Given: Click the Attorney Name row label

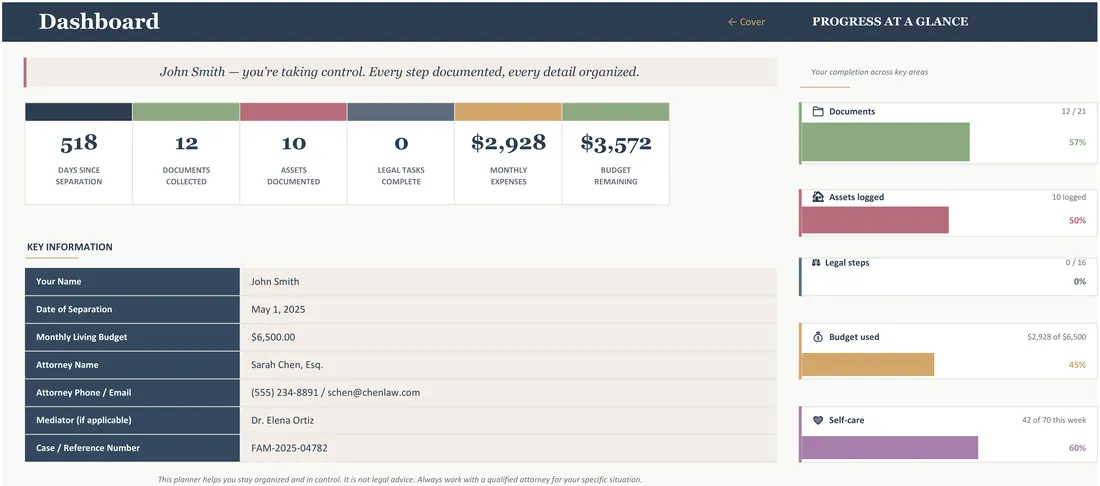Looking at the screenshot, I should tap(132, 365).
